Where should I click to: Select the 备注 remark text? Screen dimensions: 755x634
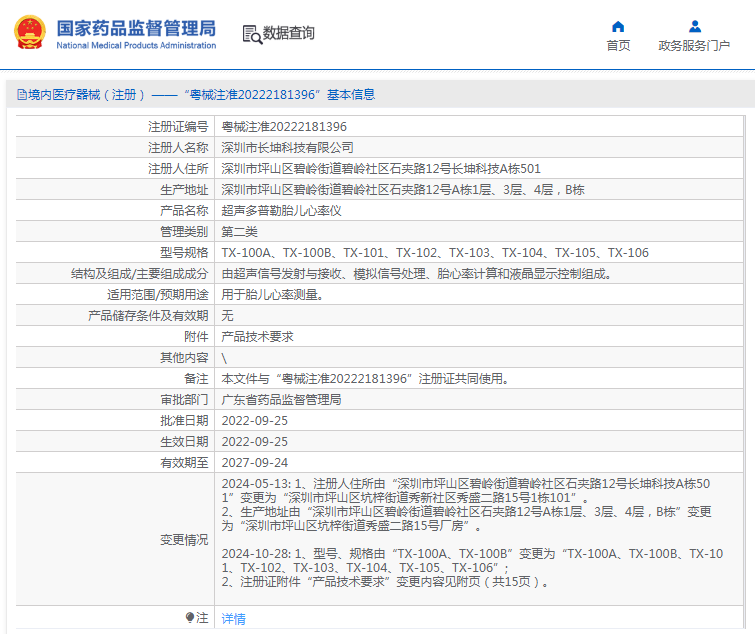click(365, 379)
